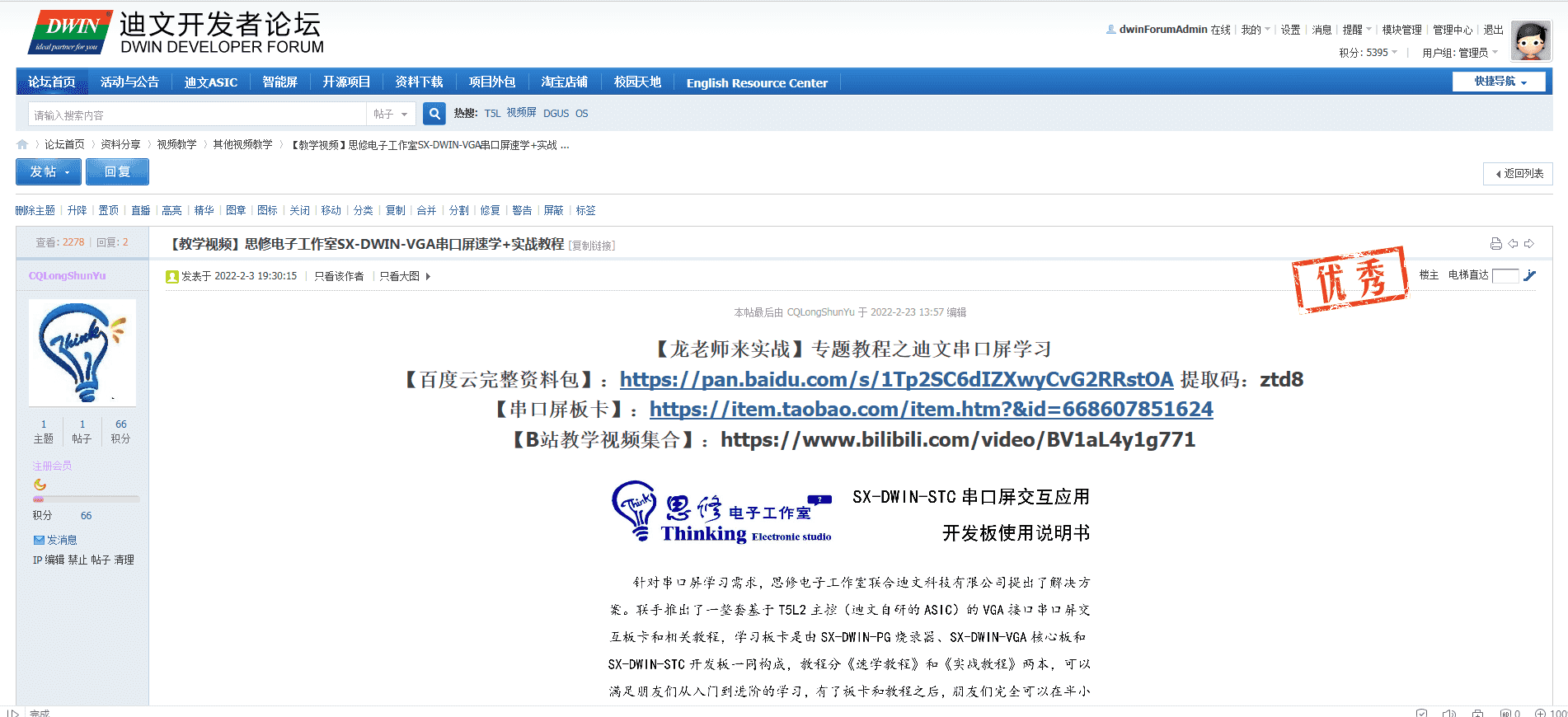The image size is (1568, 717).
Task: Click the 其他视频教学 breadcrumb link
Action: pyautogui.click(x=242, y=144)
